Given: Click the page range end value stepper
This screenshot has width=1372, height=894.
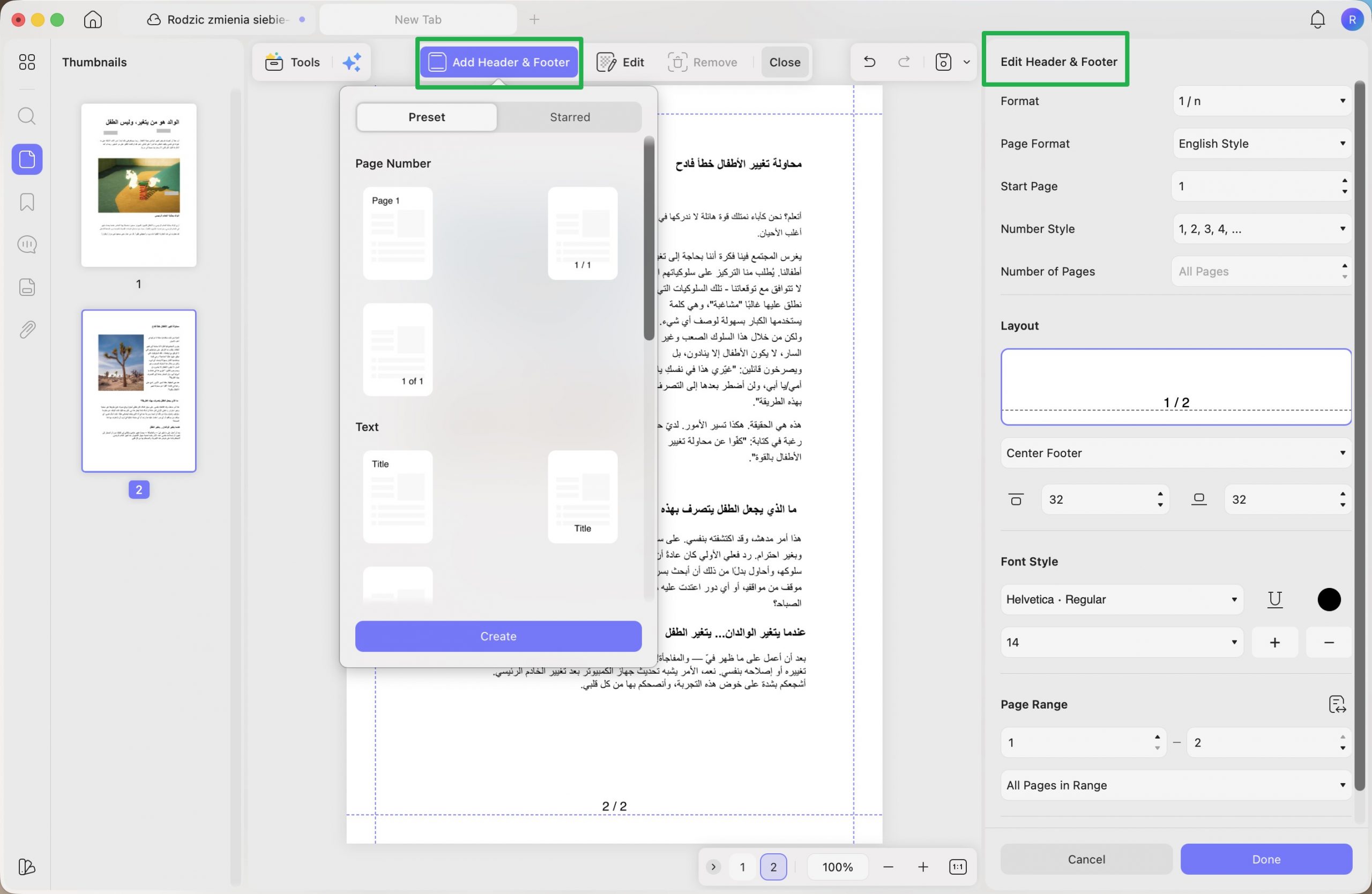Looking at the screenshot, I should [1343, 742].
